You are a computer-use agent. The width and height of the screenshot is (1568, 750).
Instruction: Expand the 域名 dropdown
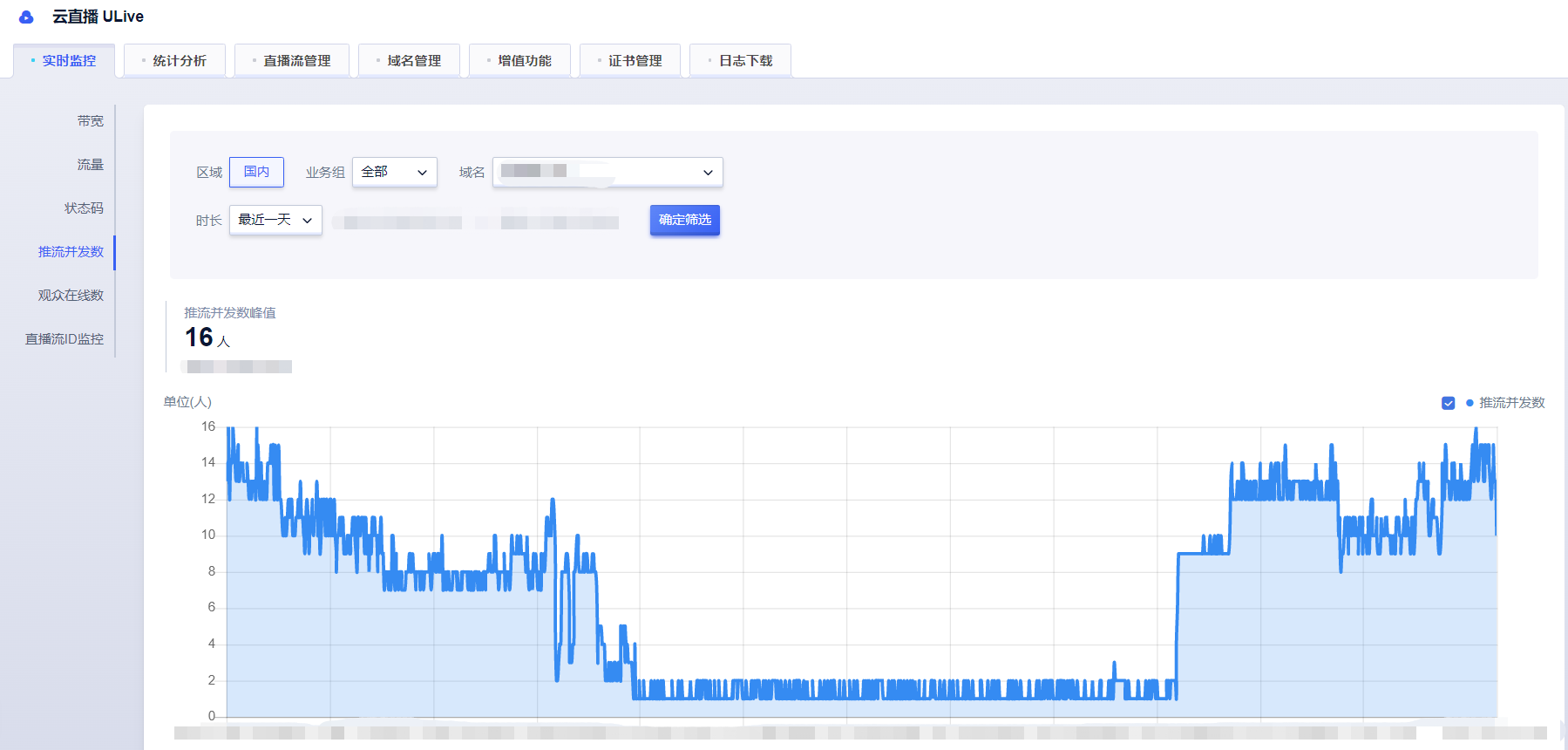(608, 172)
